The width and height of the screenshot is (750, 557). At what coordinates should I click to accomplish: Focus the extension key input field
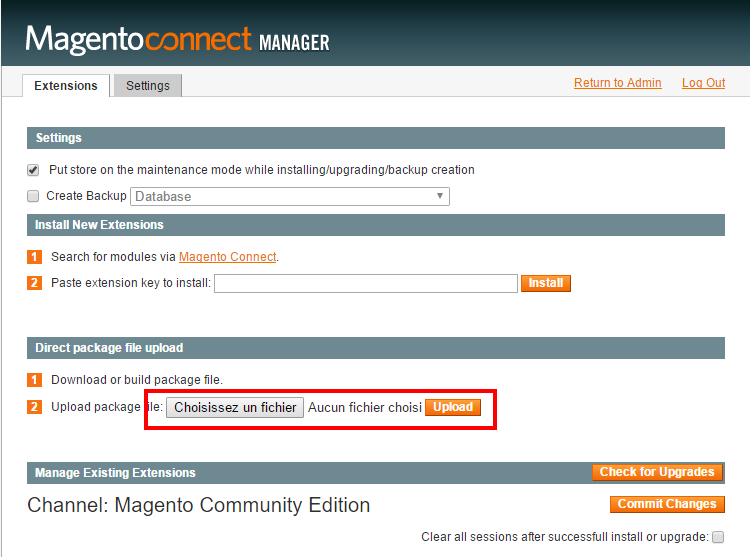tap(365, 283)
